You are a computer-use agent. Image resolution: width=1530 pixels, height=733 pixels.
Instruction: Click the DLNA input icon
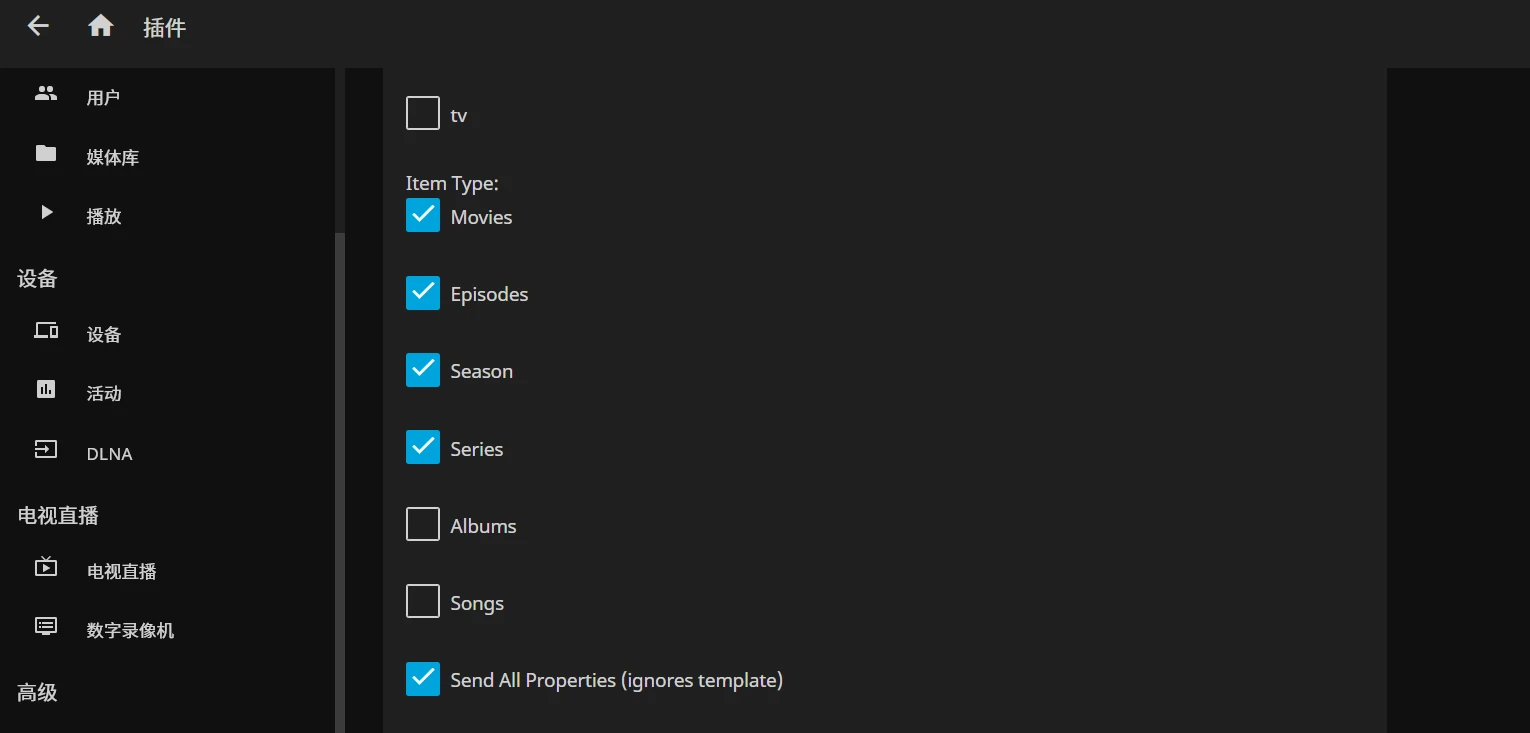46,450
